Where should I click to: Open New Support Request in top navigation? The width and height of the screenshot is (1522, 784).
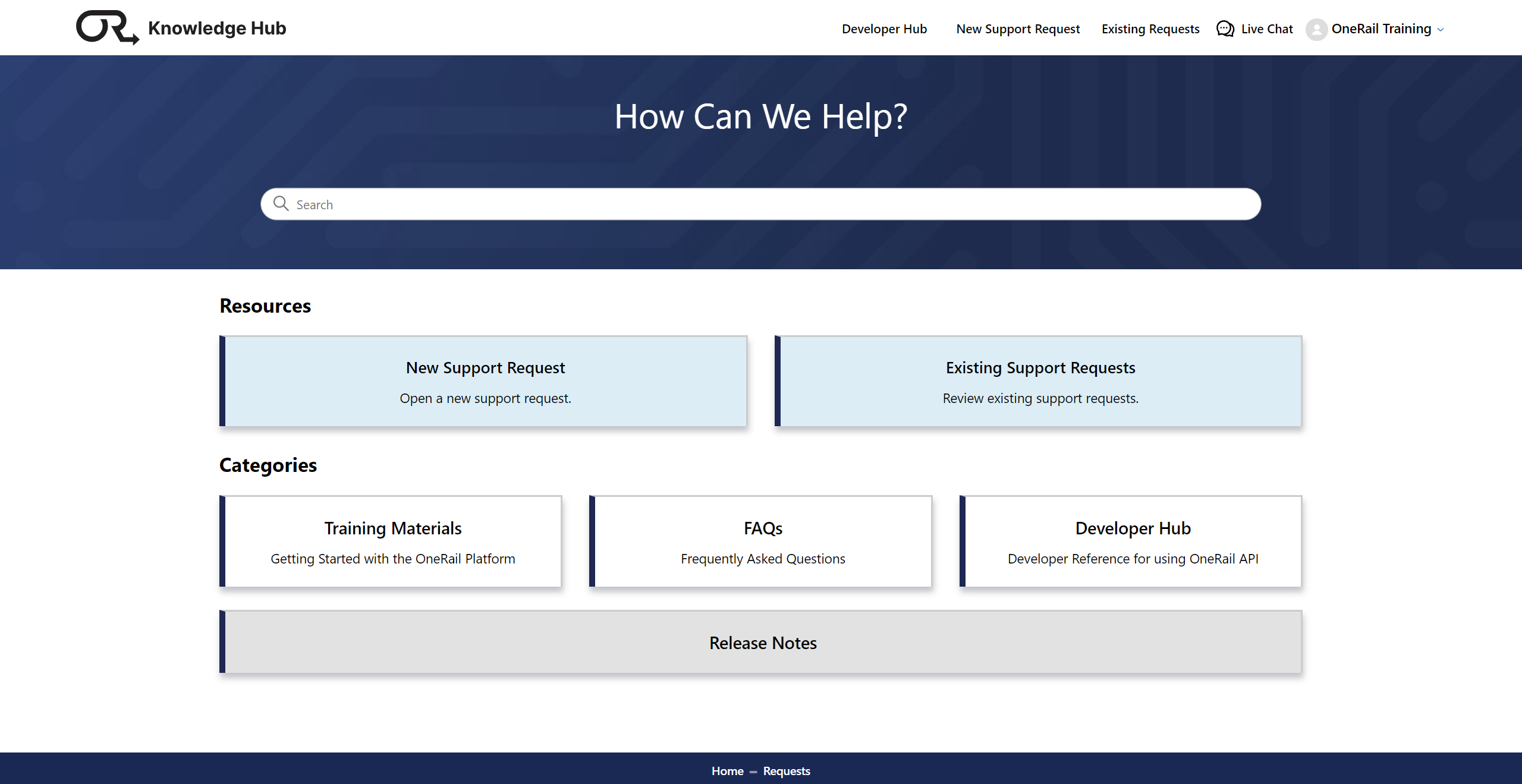coord(1018,29)
